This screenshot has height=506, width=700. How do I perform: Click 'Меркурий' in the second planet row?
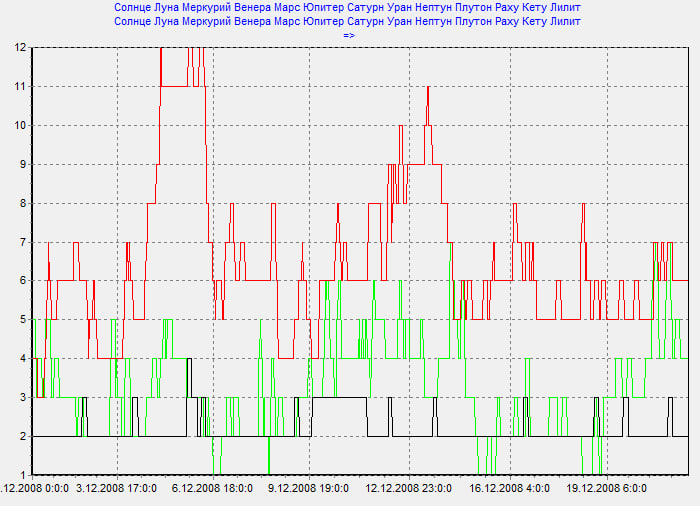coord(224,21)
